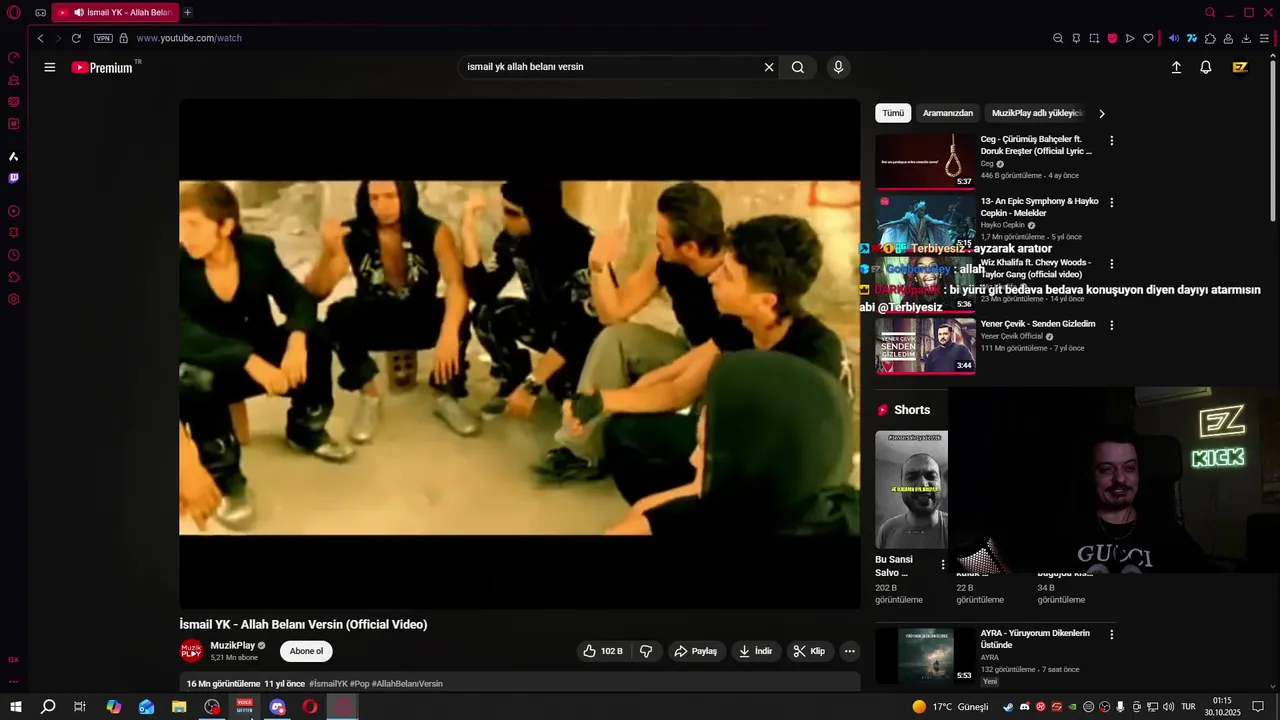
Task: Open Opera easy setup sliders icon
Action: click(x=1265, y=38)
